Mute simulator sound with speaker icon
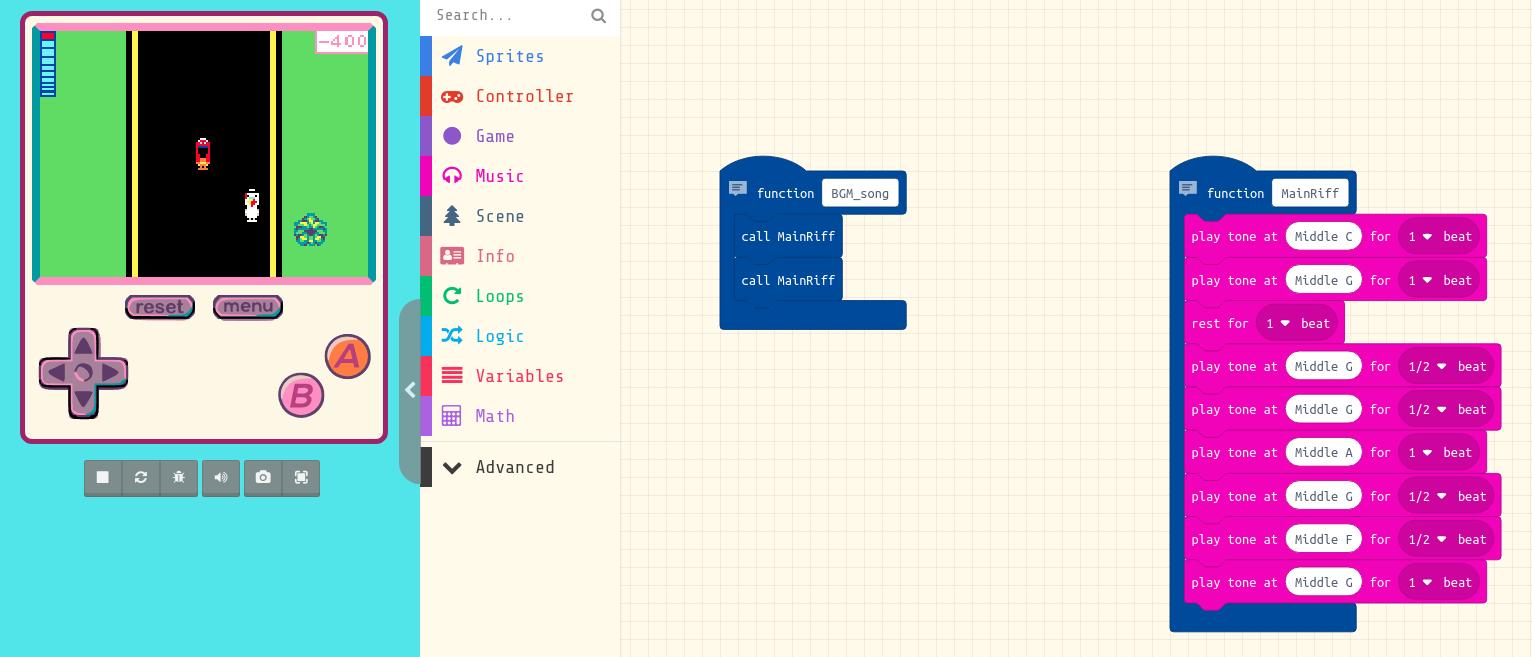 click(x=221, y=478)
